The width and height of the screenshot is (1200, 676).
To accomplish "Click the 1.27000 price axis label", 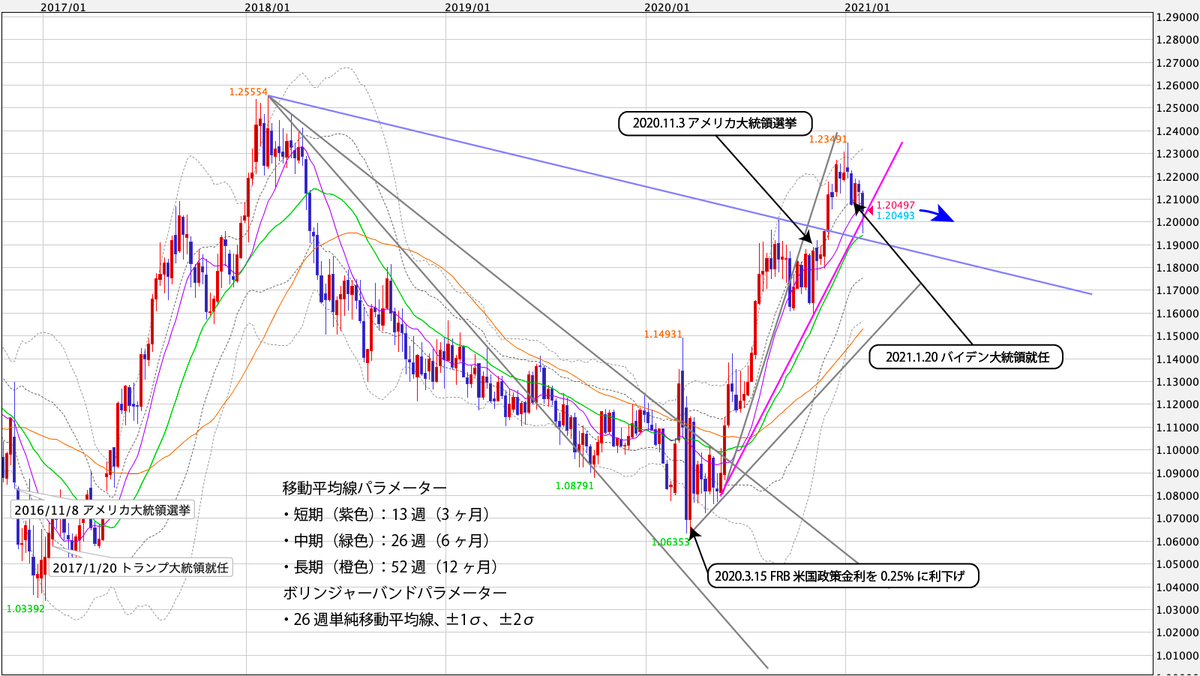I will (1176, 62).
